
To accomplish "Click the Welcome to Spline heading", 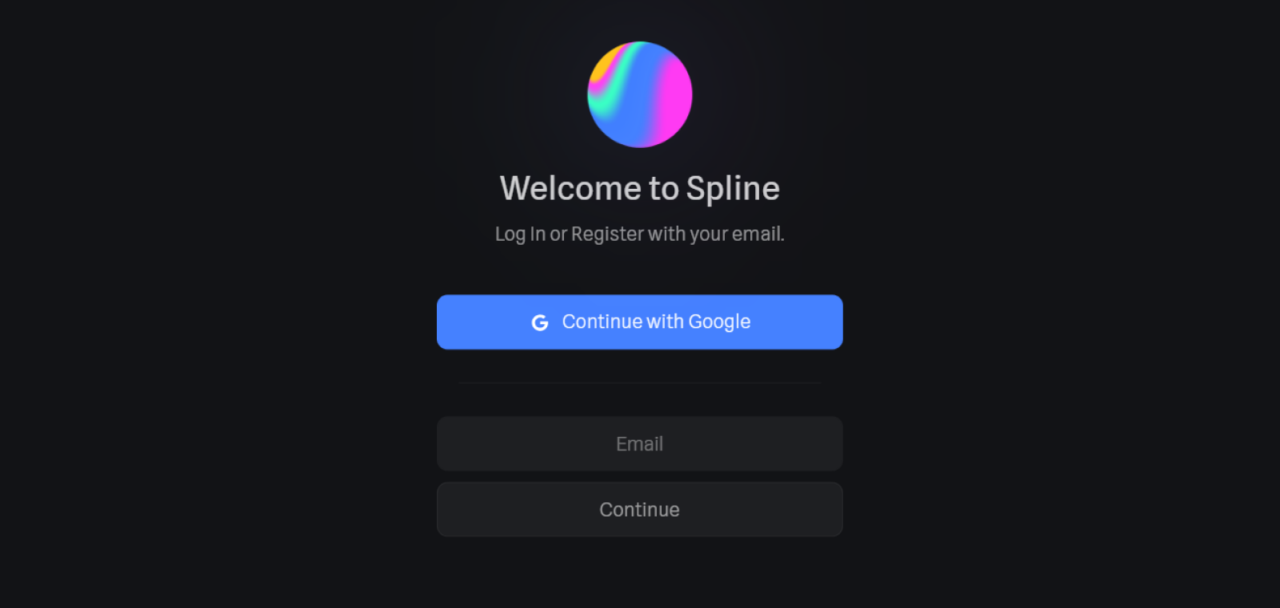I will pos(640,188).
